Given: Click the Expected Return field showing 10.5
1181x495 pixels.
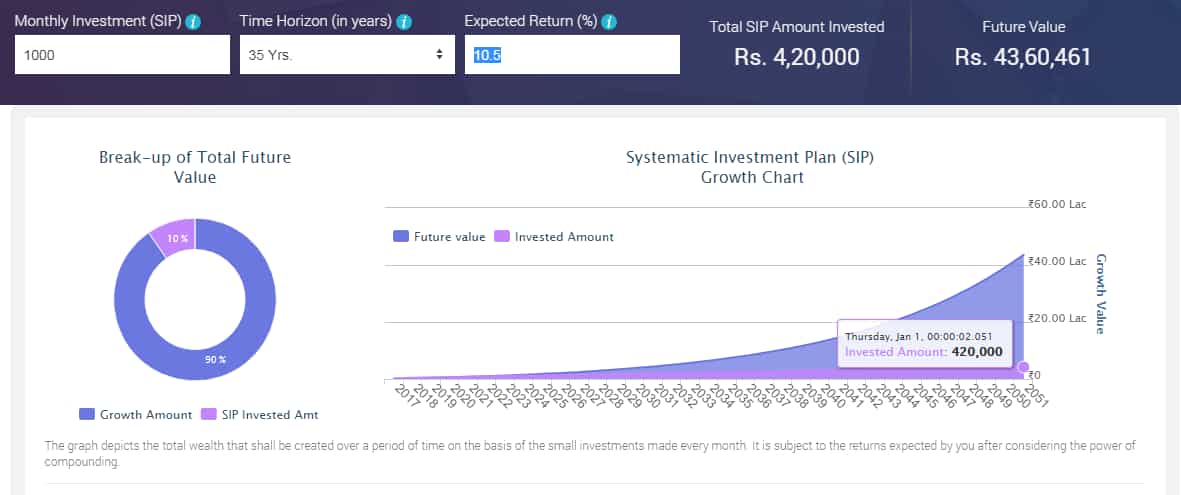Looking at the screenshot, I should (x=572, y=55).
